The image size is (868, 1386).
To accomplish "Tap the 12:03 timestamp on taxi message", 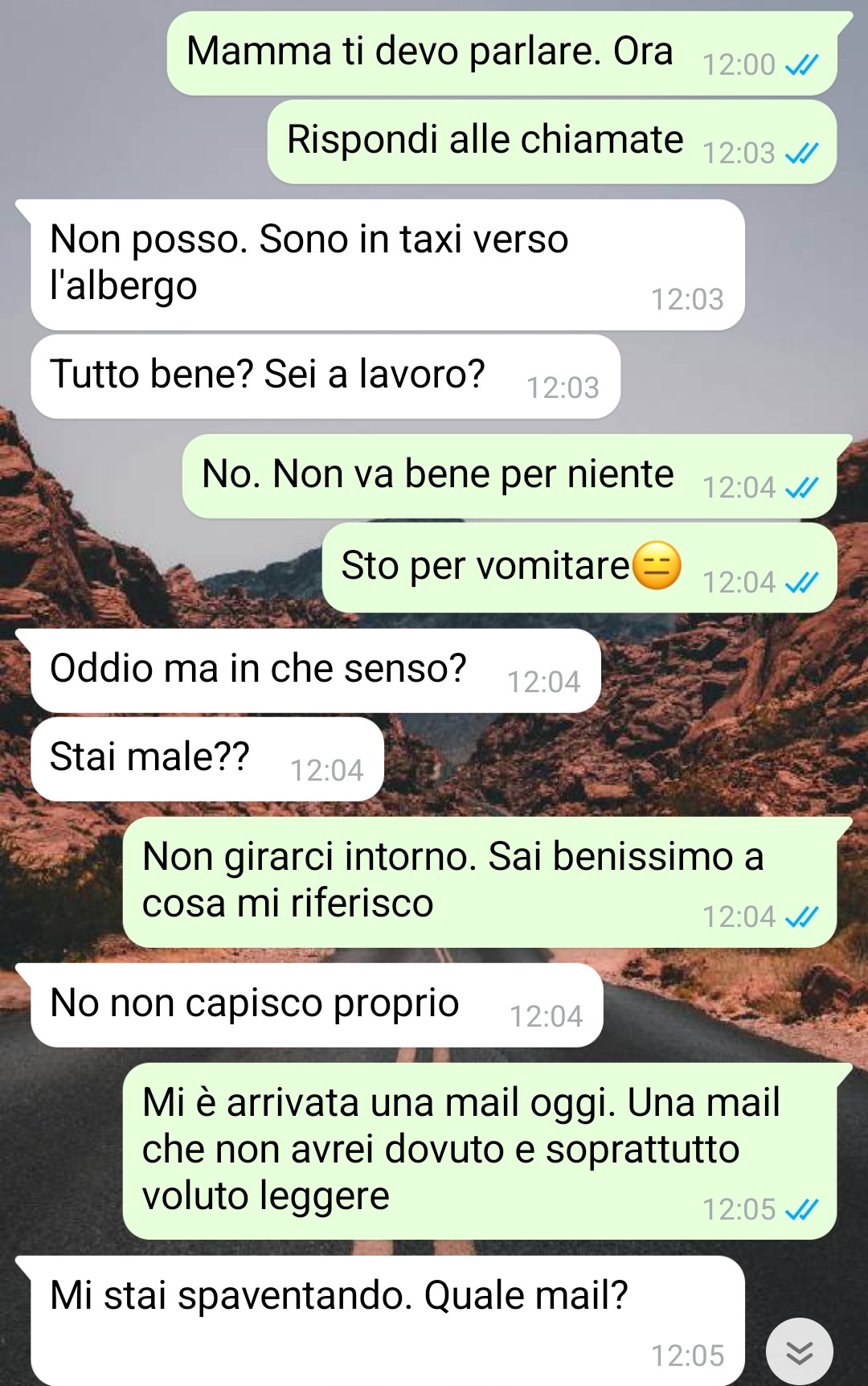I will pos(687,300).
